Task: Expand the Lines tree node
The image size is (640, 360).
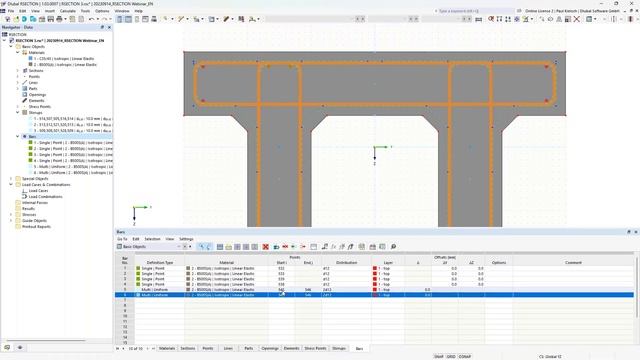Action: [18, 82]
